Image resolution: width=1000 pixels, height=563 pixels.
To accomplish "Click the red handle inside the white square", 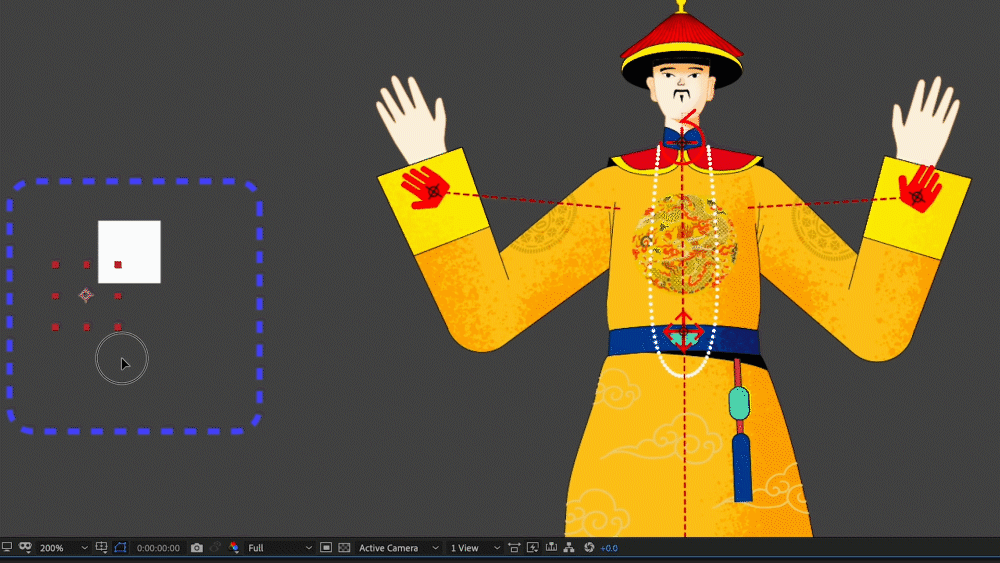I will 118,265.
